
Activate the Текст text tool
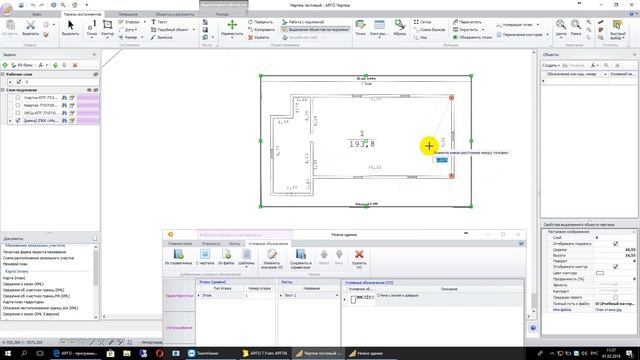[x=159, y=22]
